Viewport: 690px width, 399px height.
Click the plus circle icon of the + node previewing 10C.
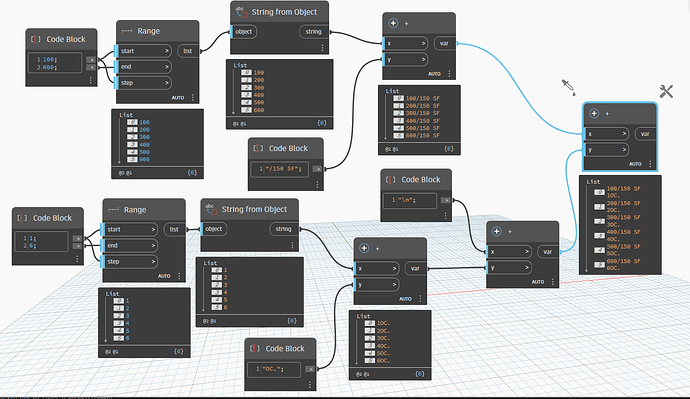pos(364,248)
